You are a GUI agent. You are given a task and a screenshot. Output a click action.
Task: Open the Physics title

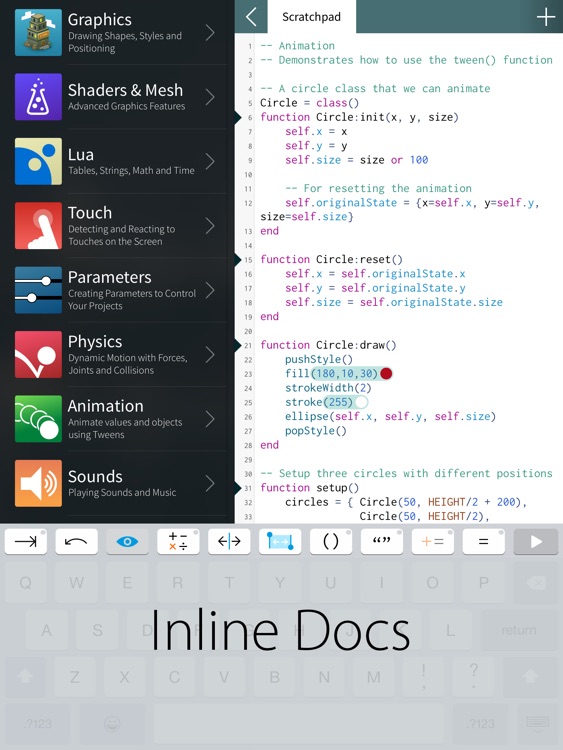point(95,342)
